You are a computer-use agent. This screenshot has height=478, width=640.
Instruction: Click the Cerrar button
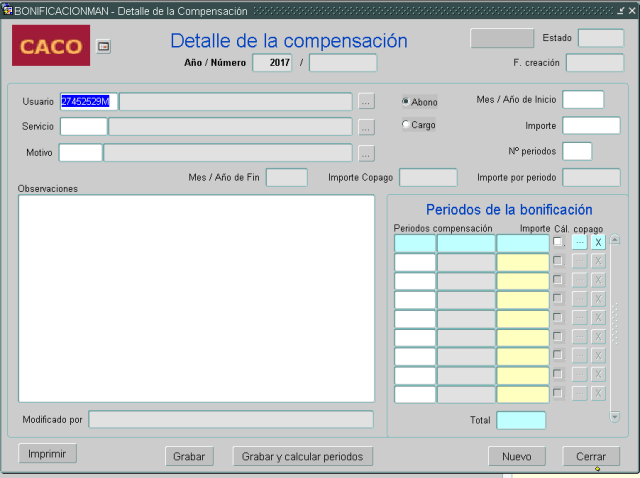coord(591,456)
